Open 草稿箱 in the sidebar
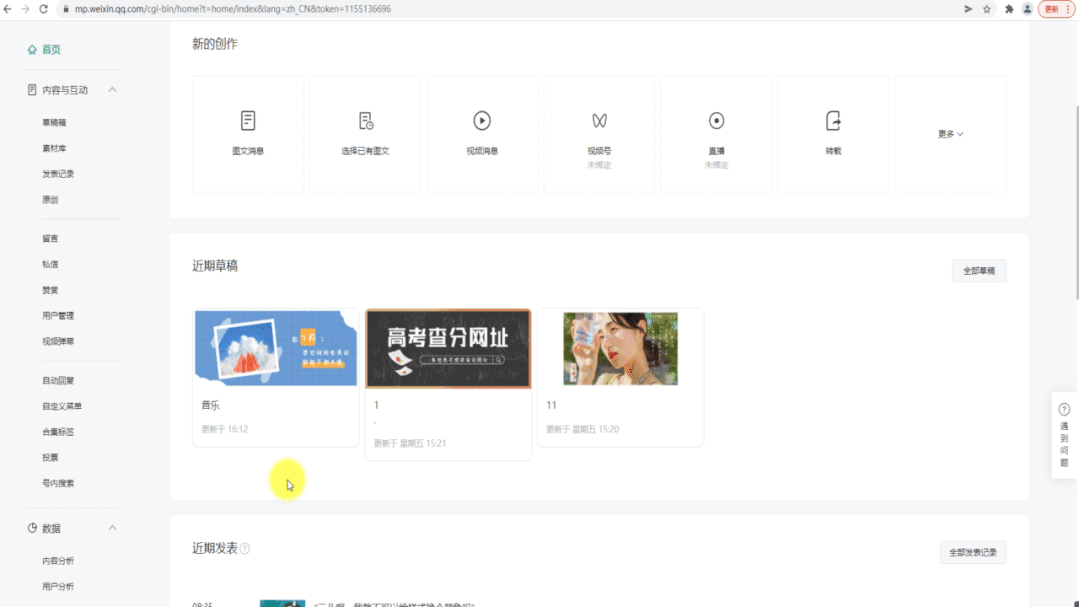This screenshot has height=607, width=1079. click(54, 123)
